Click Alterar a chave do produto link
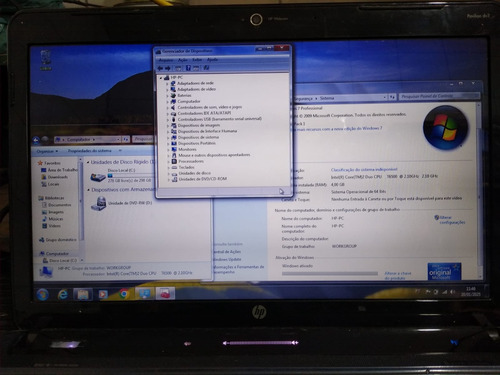 (398, 275)
